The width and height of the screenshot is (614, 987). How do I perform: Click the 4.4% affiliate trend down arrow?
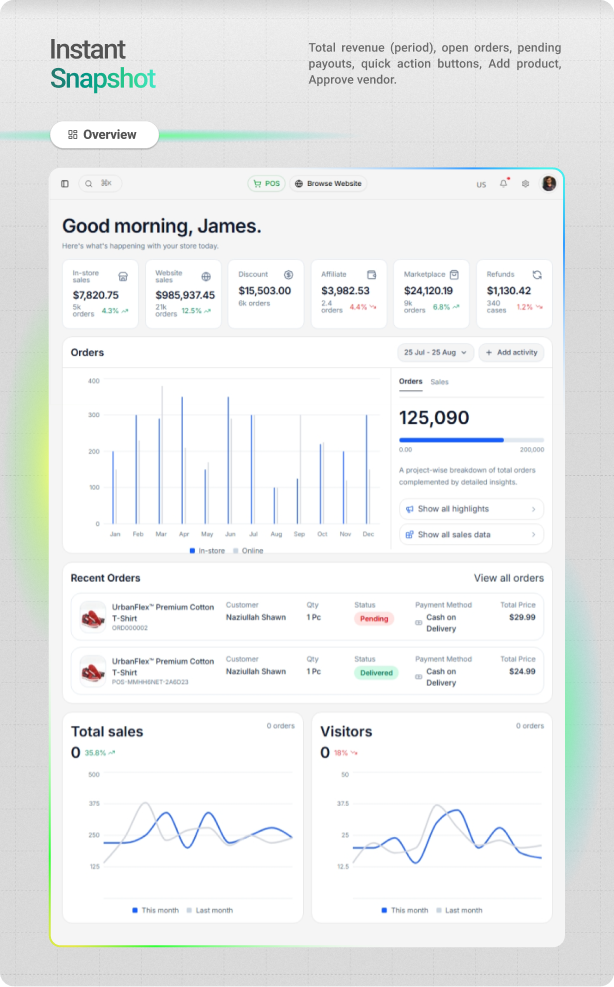click(x=373, y=307)
